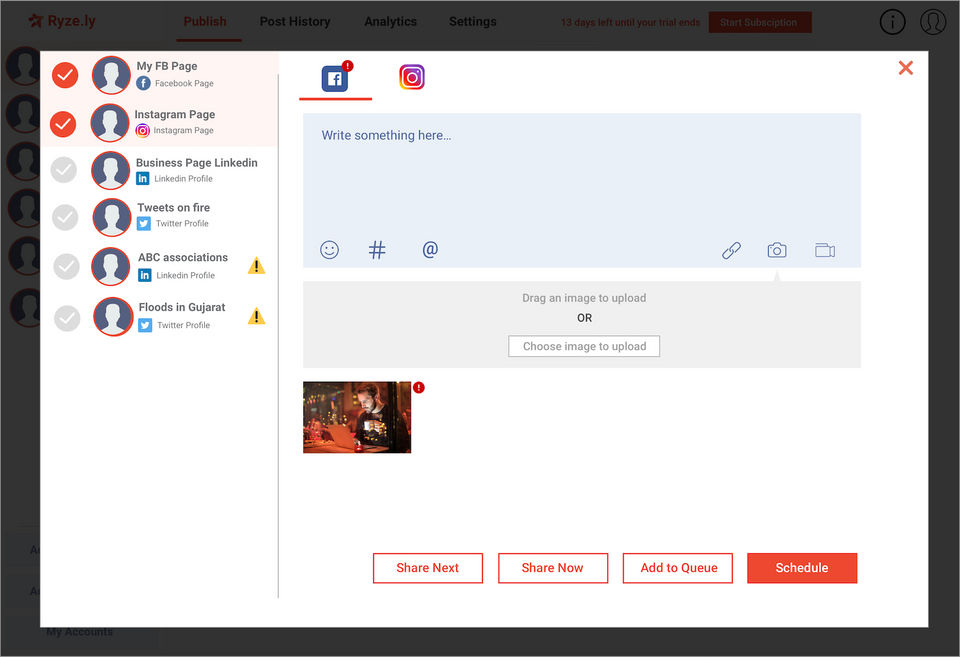Screen dimensions: 960x657
Task: Click the Schedule button
Action: coord(802,568)
